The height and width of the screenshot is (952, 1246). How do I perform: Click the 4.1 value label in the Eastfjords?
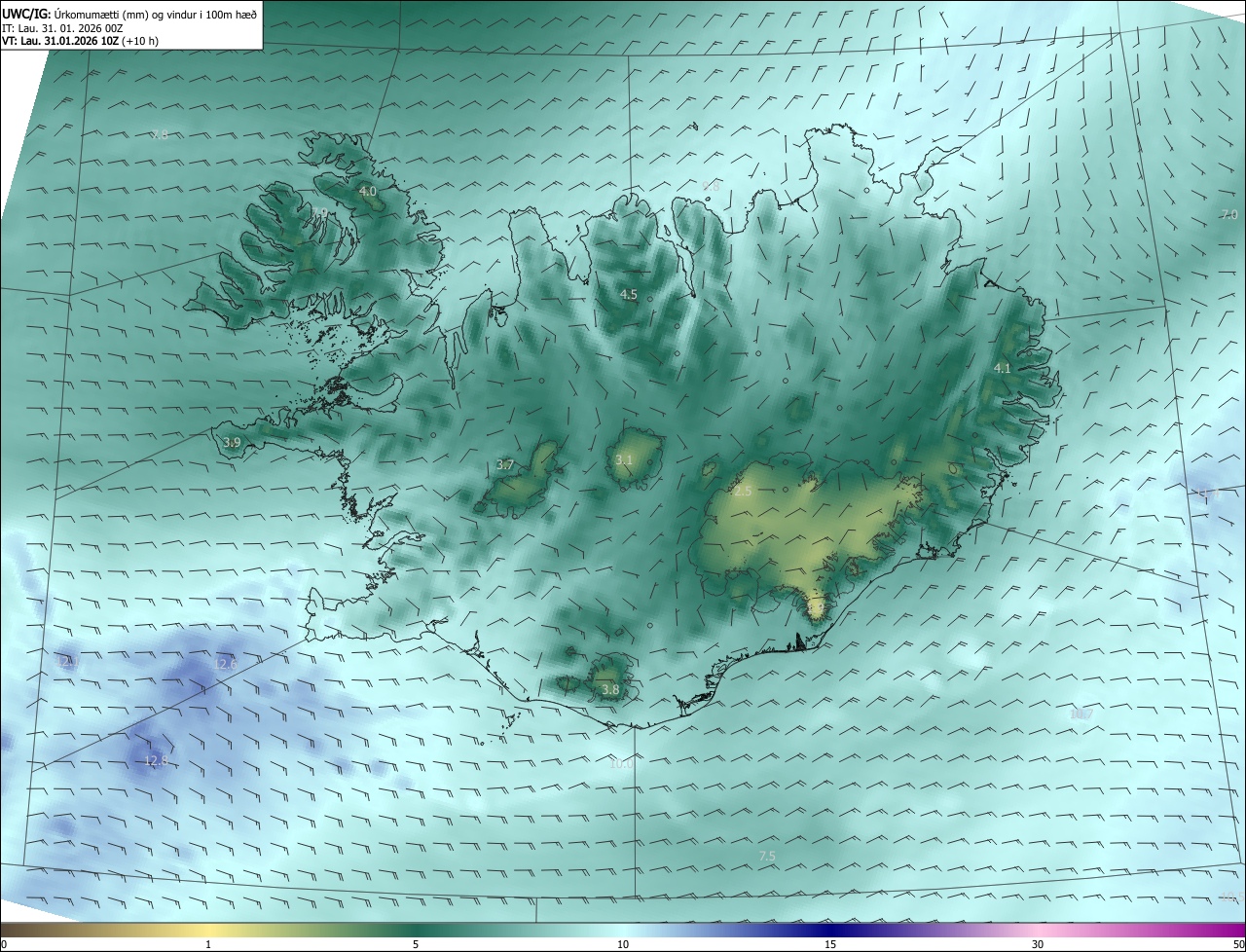click(1003, 369)
